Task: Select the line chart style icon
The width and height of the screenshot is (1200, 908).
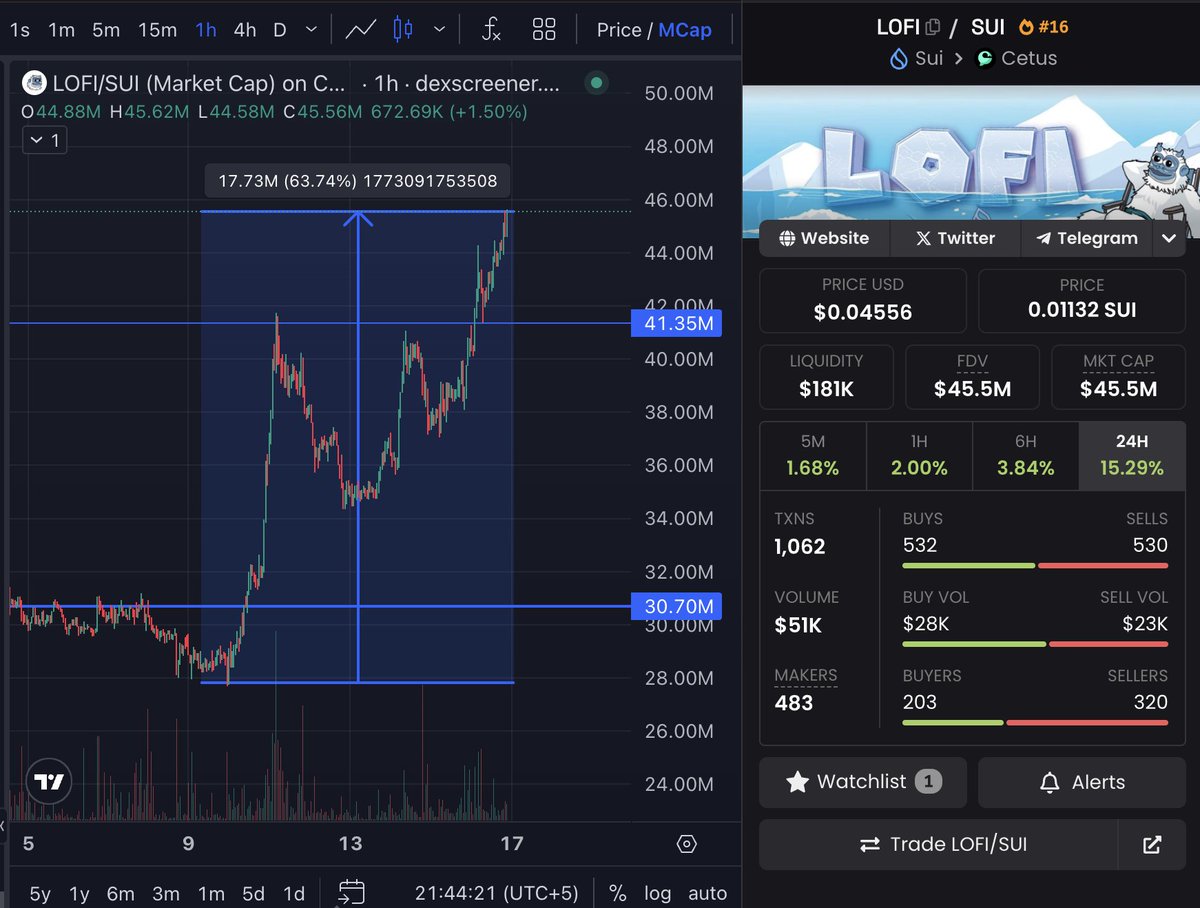Action: click(x=360, y=29)
